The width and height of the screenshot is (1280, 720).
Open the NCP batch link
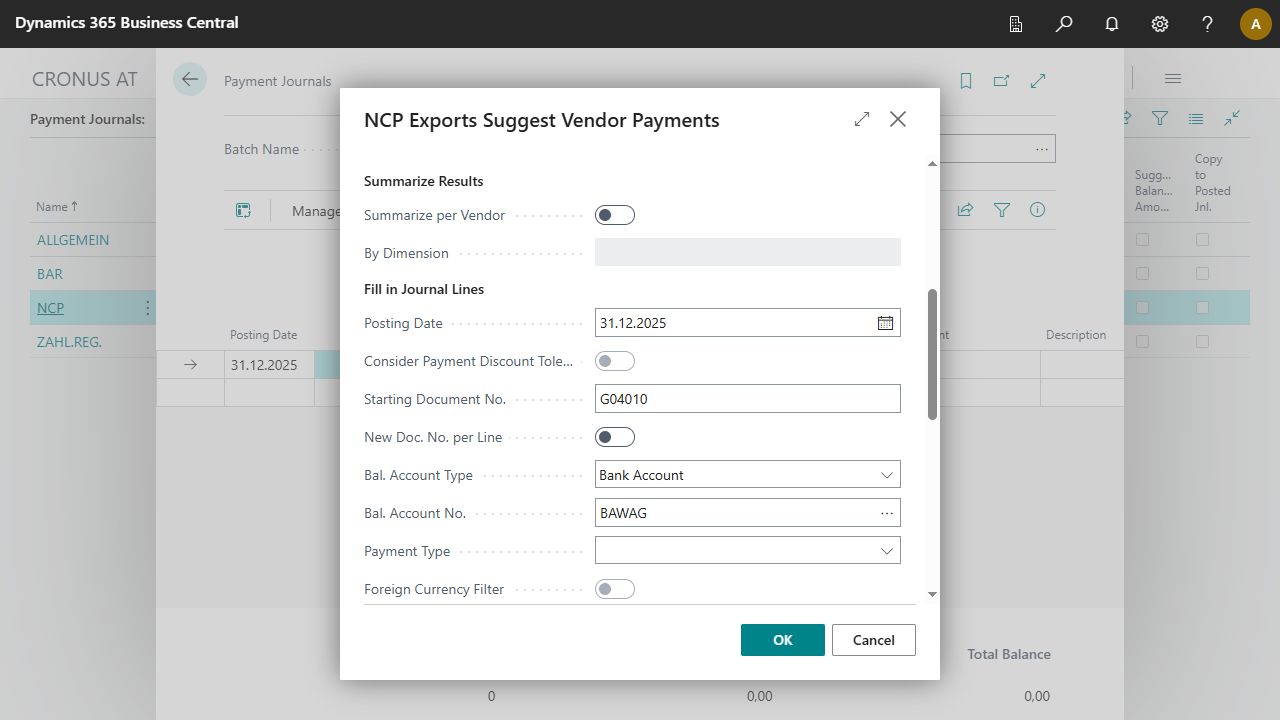(x=50, y=308)
